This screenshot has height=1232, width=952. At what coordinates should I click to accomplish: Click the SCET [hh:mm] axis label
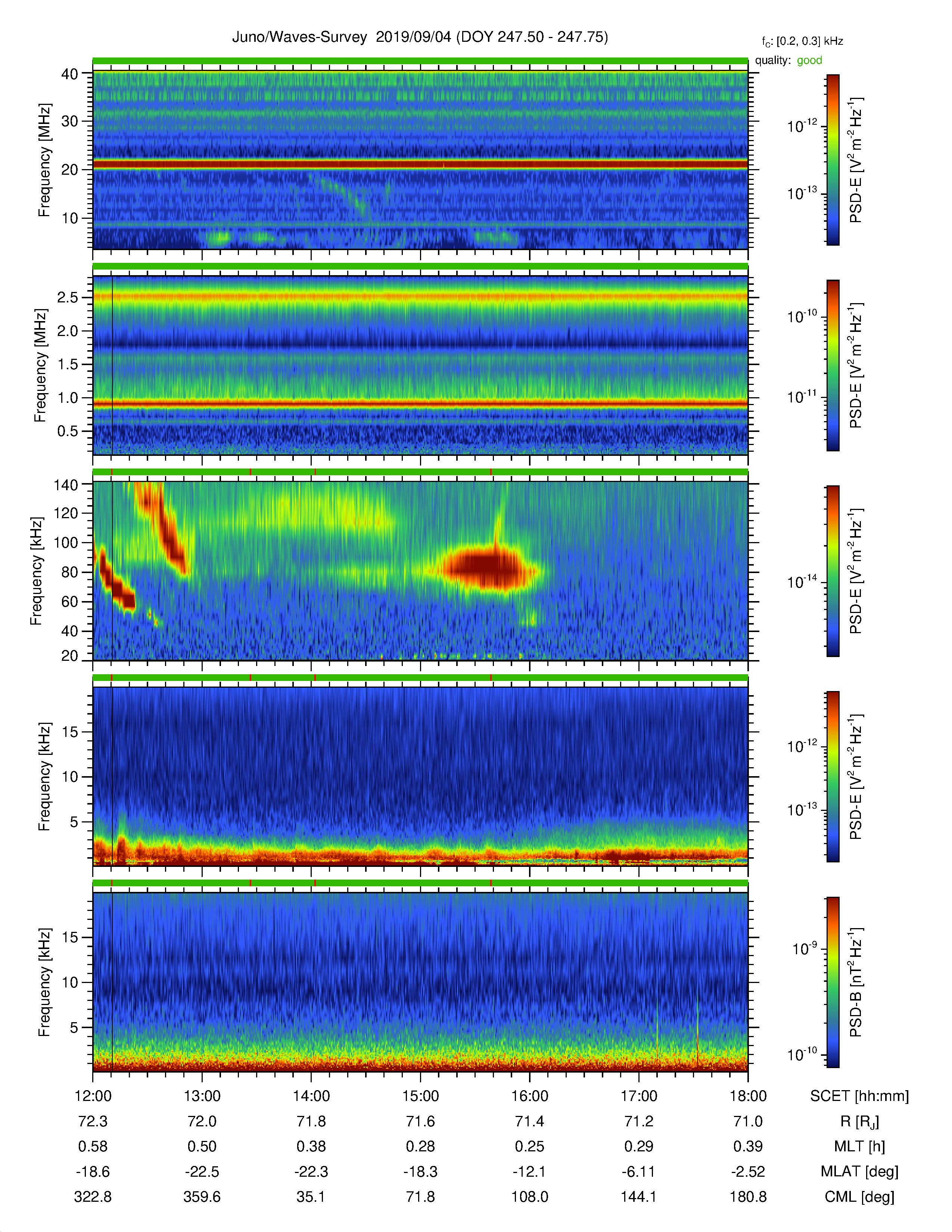click(859, 1096)
